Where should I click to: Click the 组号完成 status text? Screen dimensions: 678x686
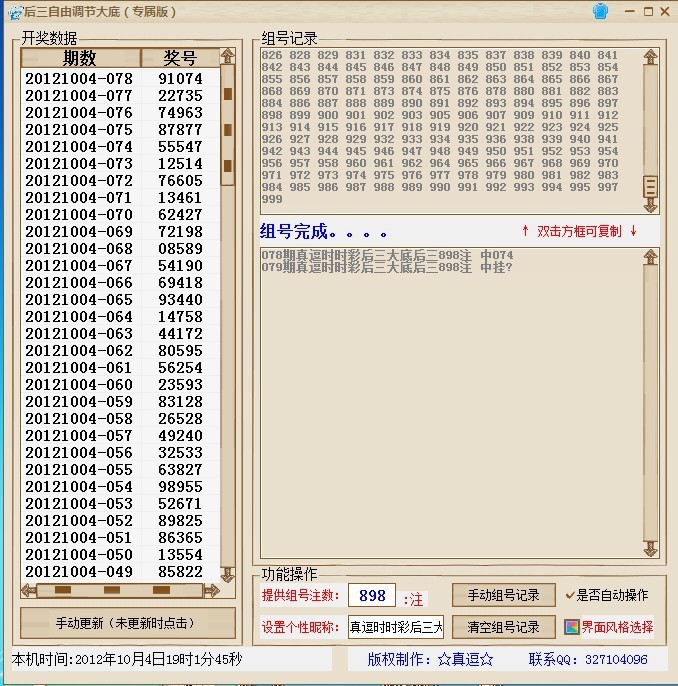pyautogui.click(x=323, y=231)
